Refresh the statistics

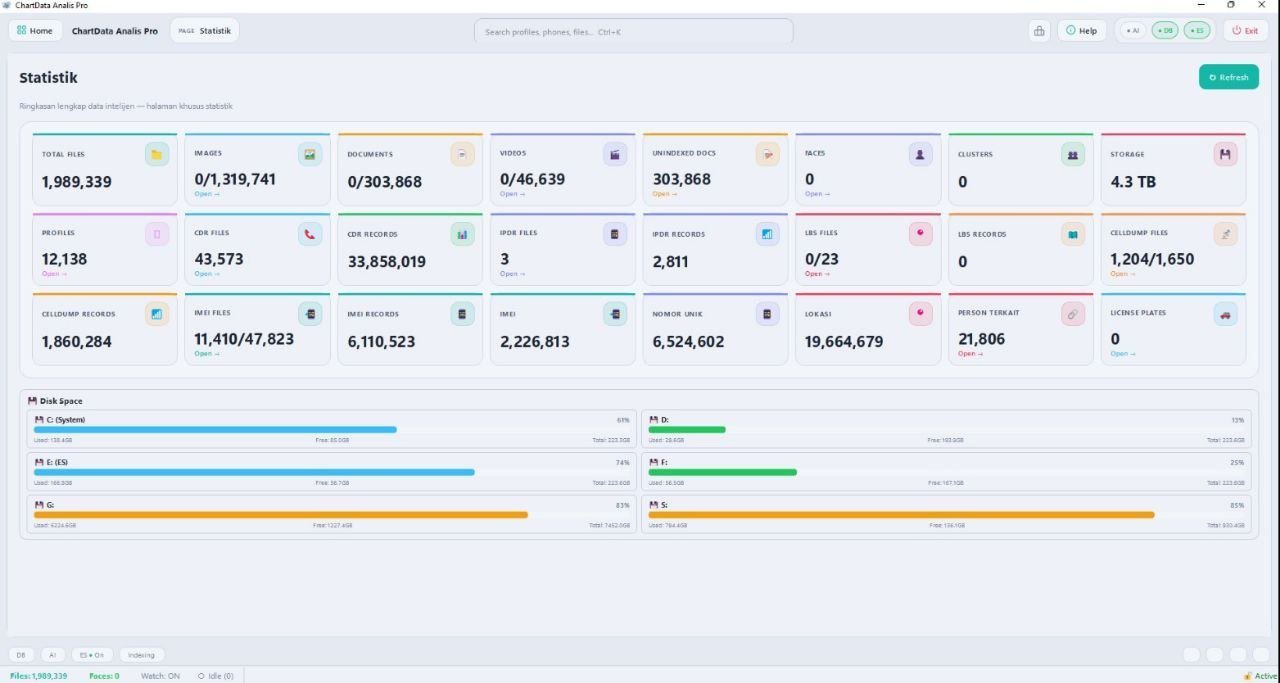(1229, 77)
